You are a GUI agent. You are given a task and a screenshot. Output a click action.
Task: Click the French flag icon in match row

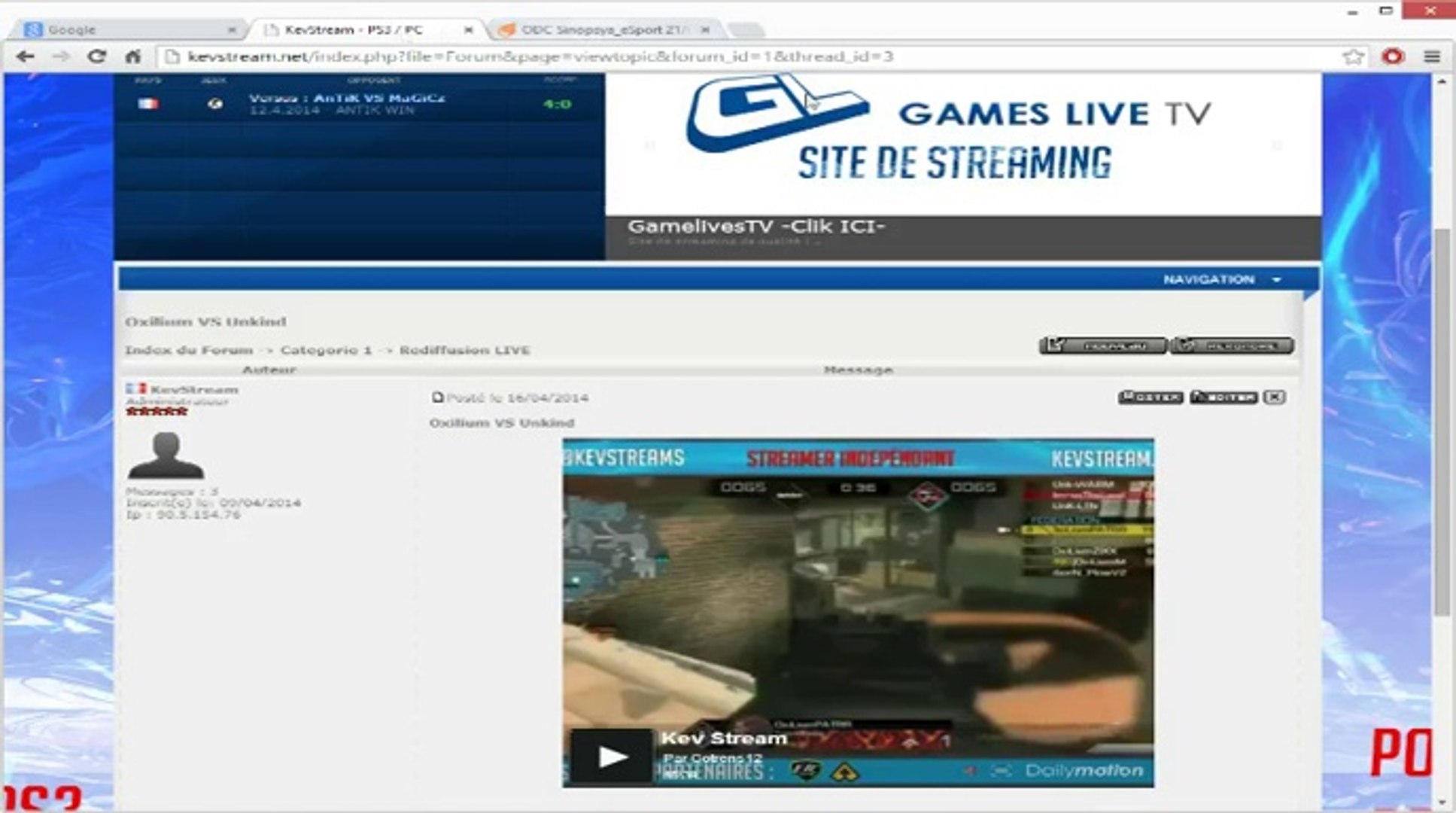coord(148,104)
